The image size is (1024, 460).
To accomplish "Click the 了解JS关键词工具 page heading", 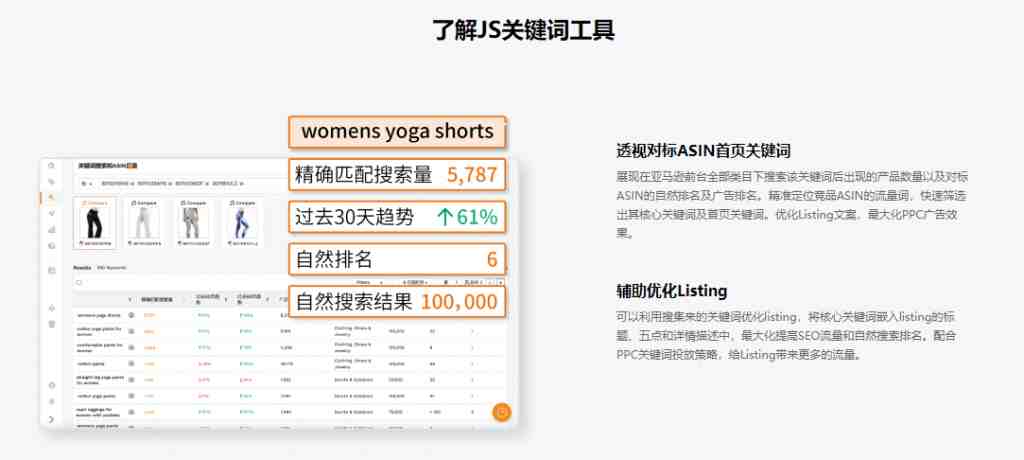I will click(523, 30).
